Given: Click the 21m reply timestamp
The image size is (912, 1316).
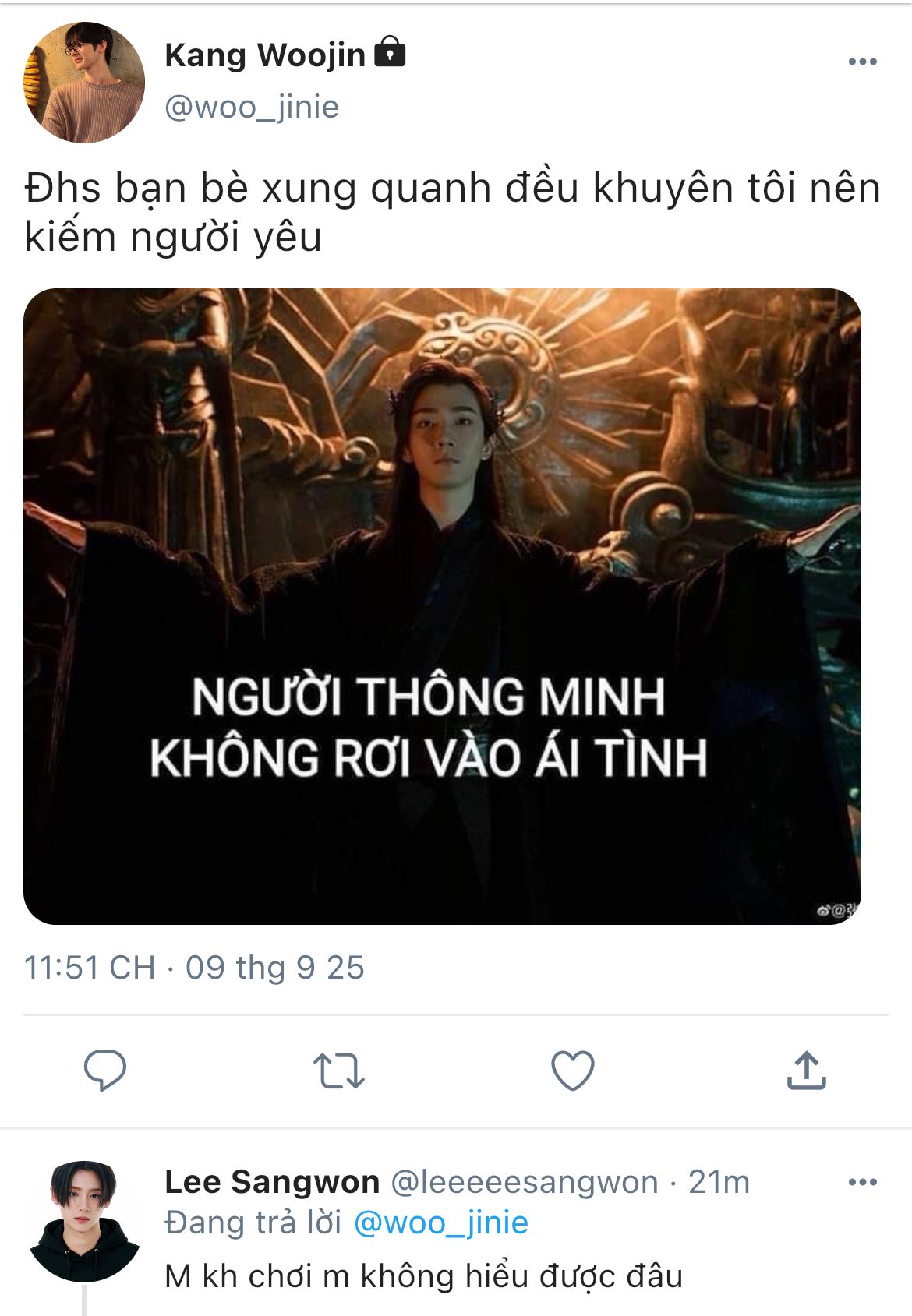Looking at the screenshot, I should coord(719,1182).
